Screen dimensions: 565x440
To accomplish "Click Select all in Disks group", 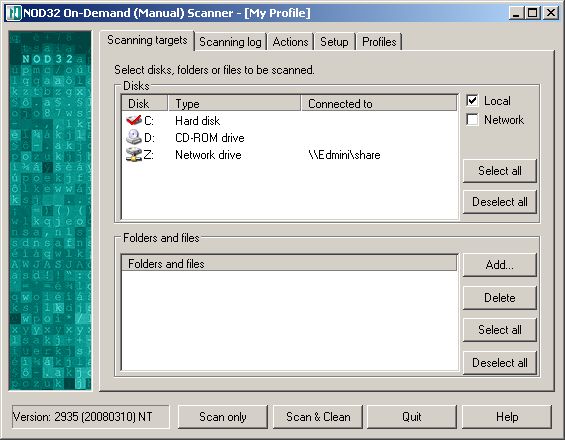I will [500, 171].
